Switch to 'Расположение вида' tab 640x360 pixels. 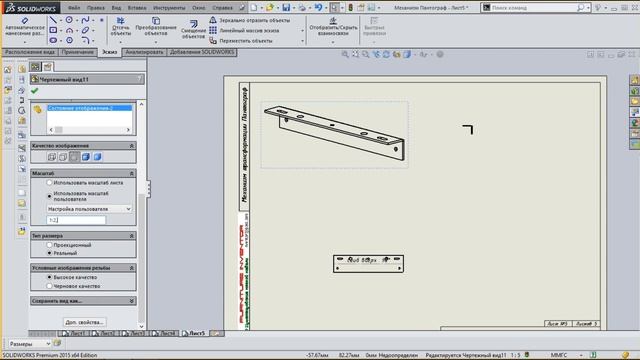29,52
